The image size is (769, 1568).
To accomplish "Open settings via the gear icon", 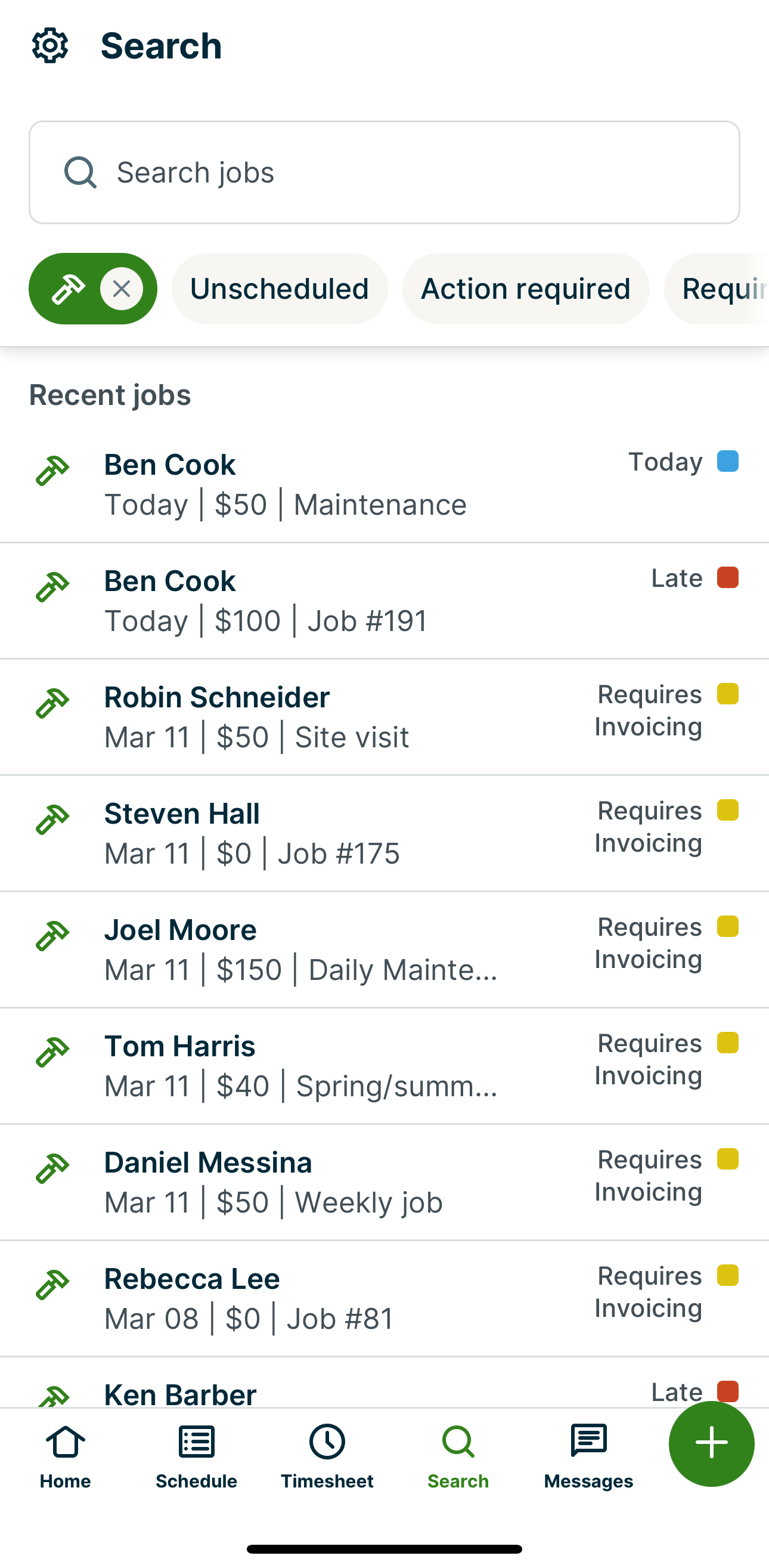I will click(x=50, y=46).
